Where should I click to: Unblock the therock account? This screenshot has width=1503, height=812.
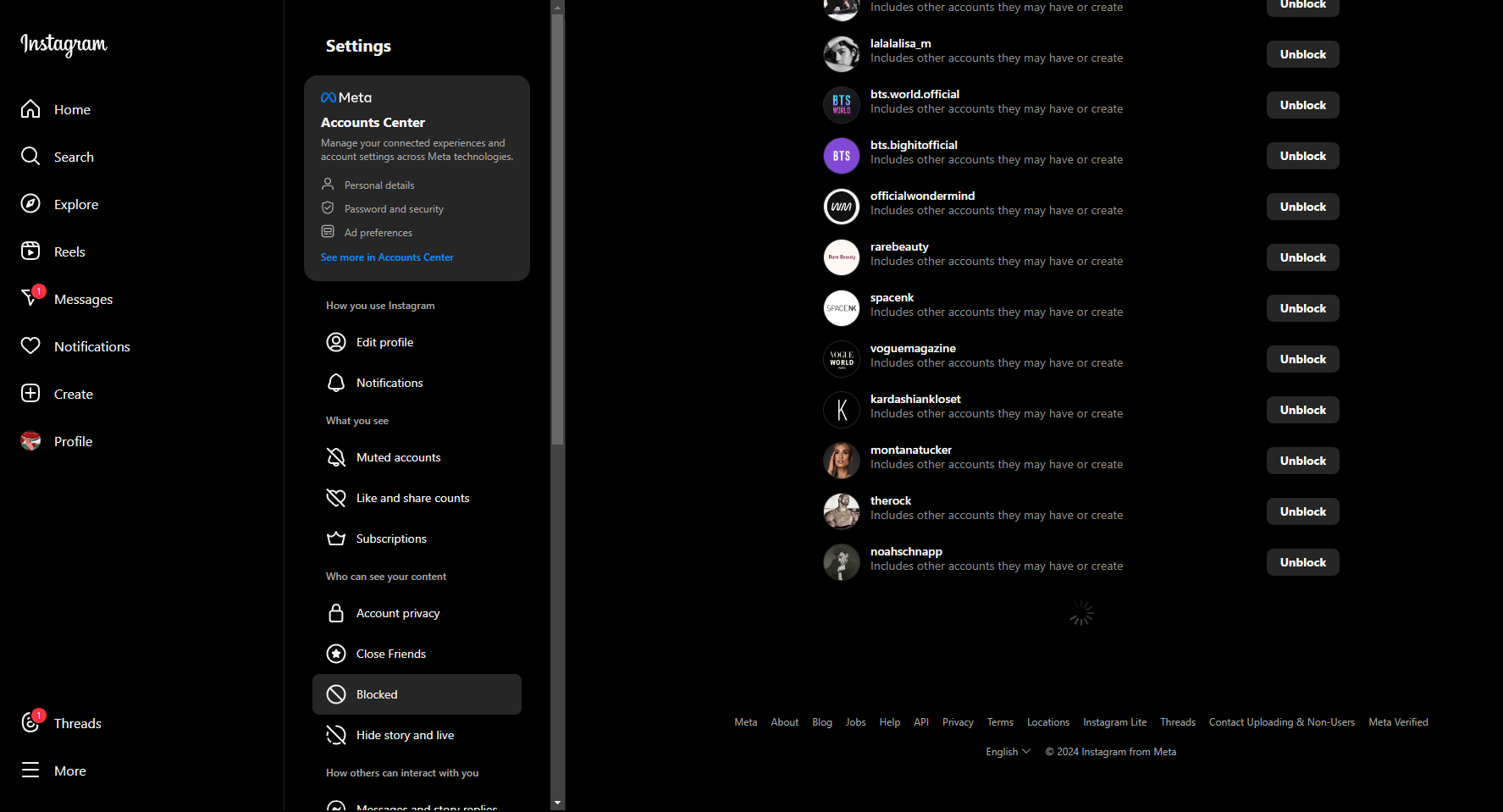(1303, 511)
